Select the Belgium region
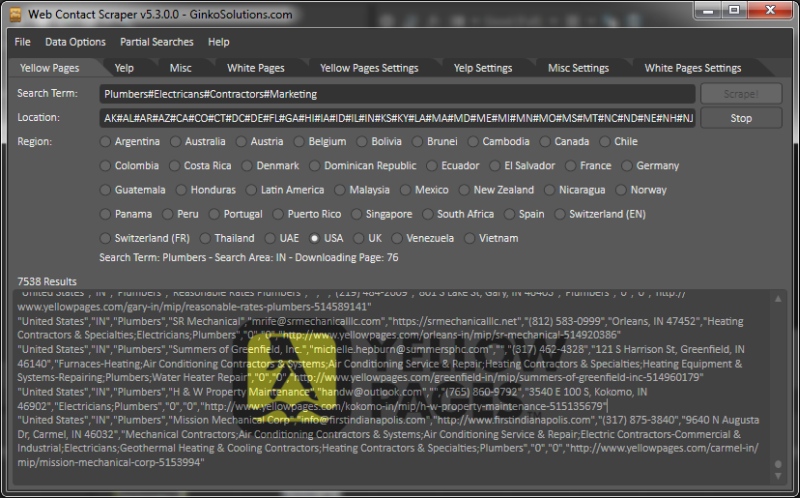Image resolution: width=800 pixels, height=498 pixels. [320, 141]
